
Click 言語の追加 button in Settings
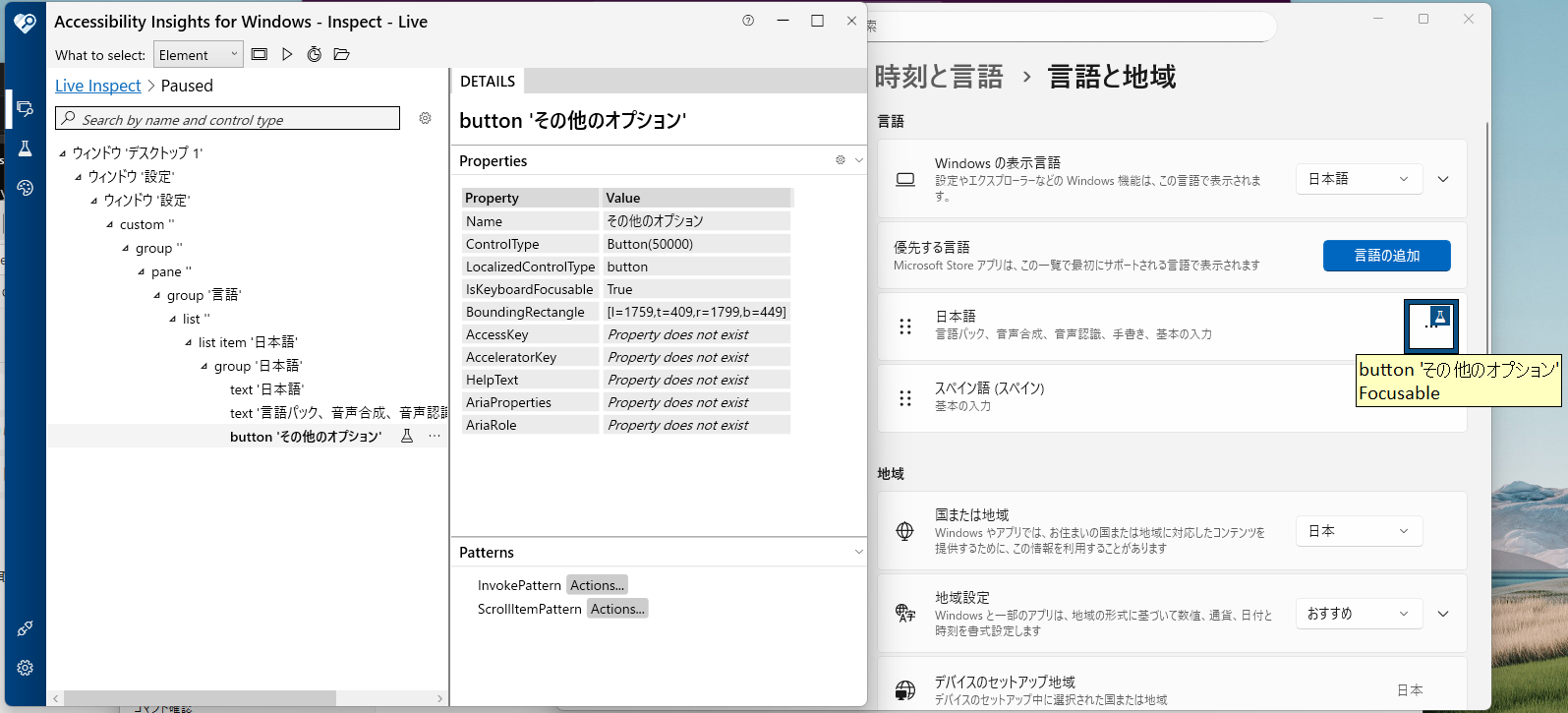click(x=1387, y=256)
